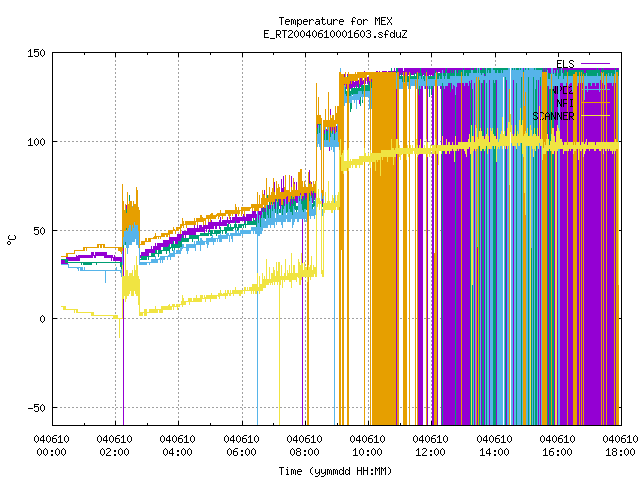Click the x-axis tick label '14:00'
This screenshot has width=640, height=480.
coord(494,452)
